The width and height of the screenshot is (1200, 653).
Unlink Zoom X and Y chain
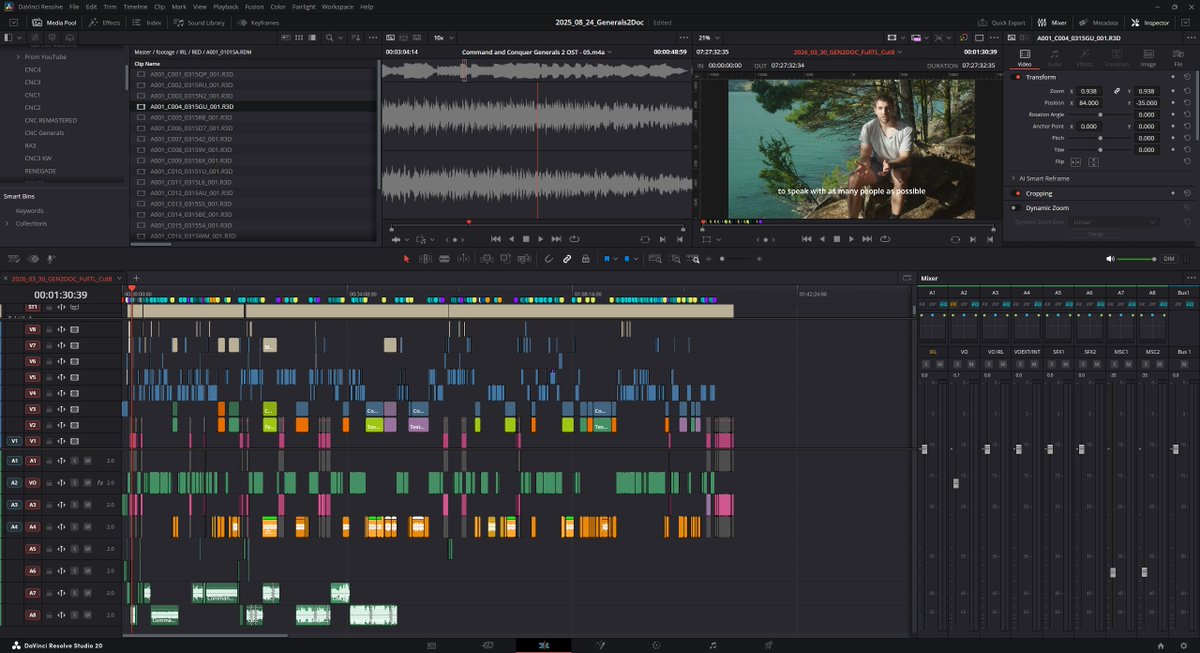pos(1117,91)
